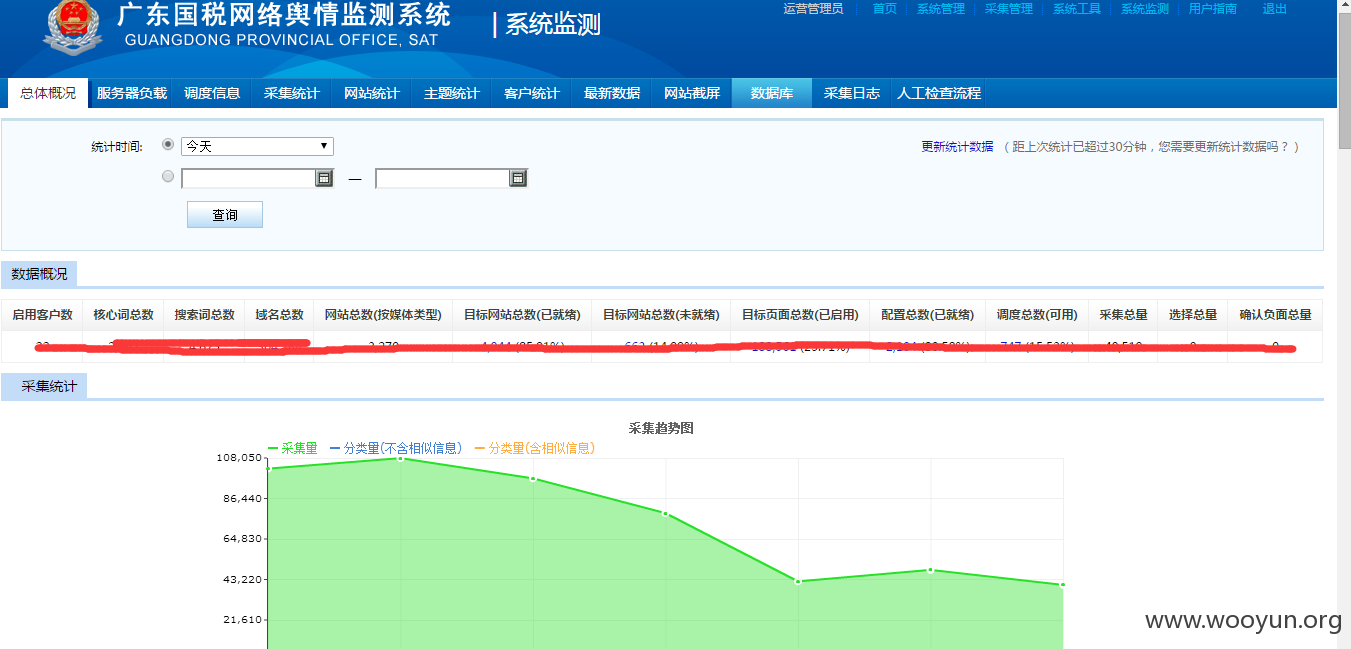Toggle 分类量(不含相似信息) blue legend entry
1351x649 pixels.
pyautogui.click(x=396, y=448)
